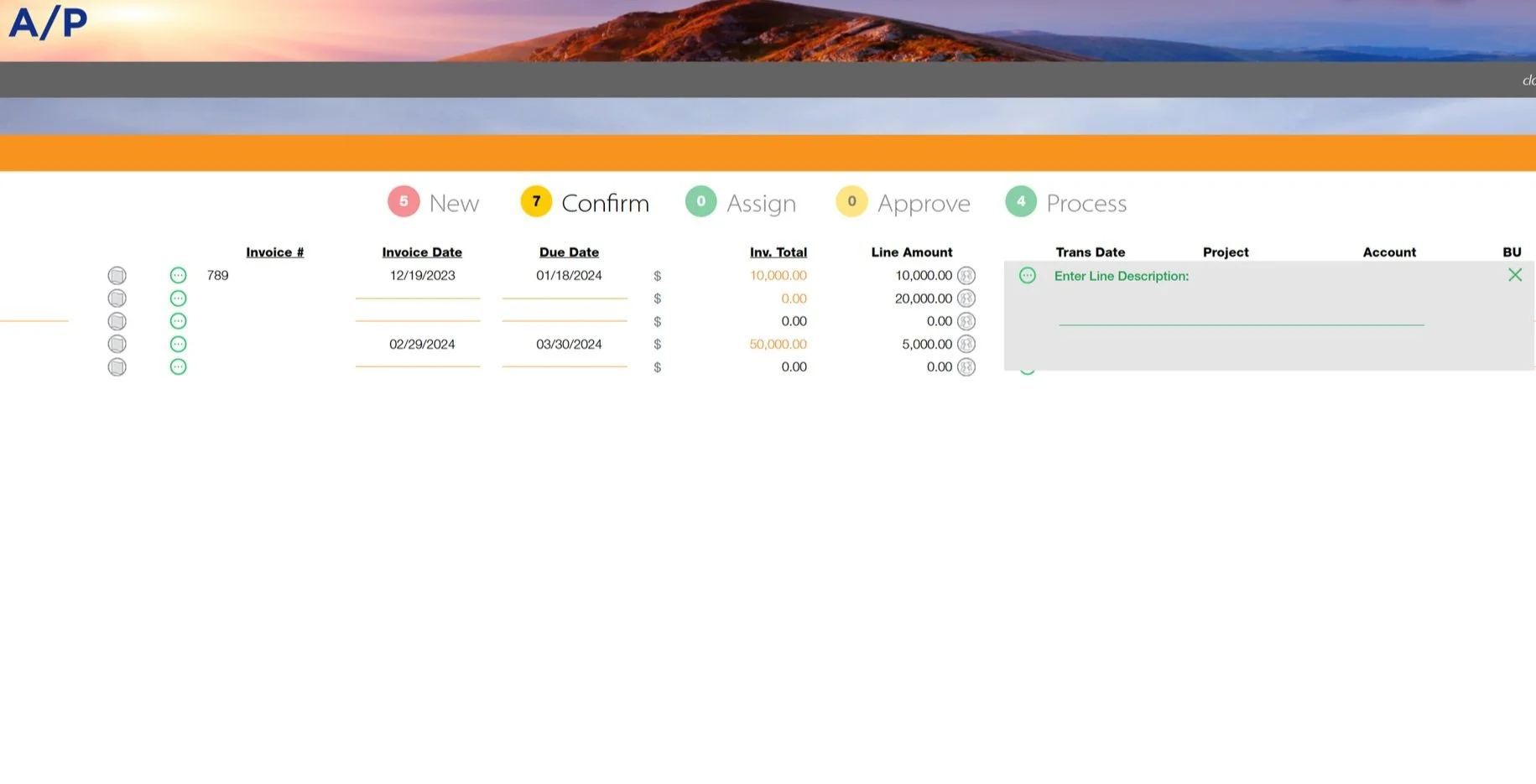Click the orange 10,000.00 invoice total
1536x784 pixels.
pos(778,275)
